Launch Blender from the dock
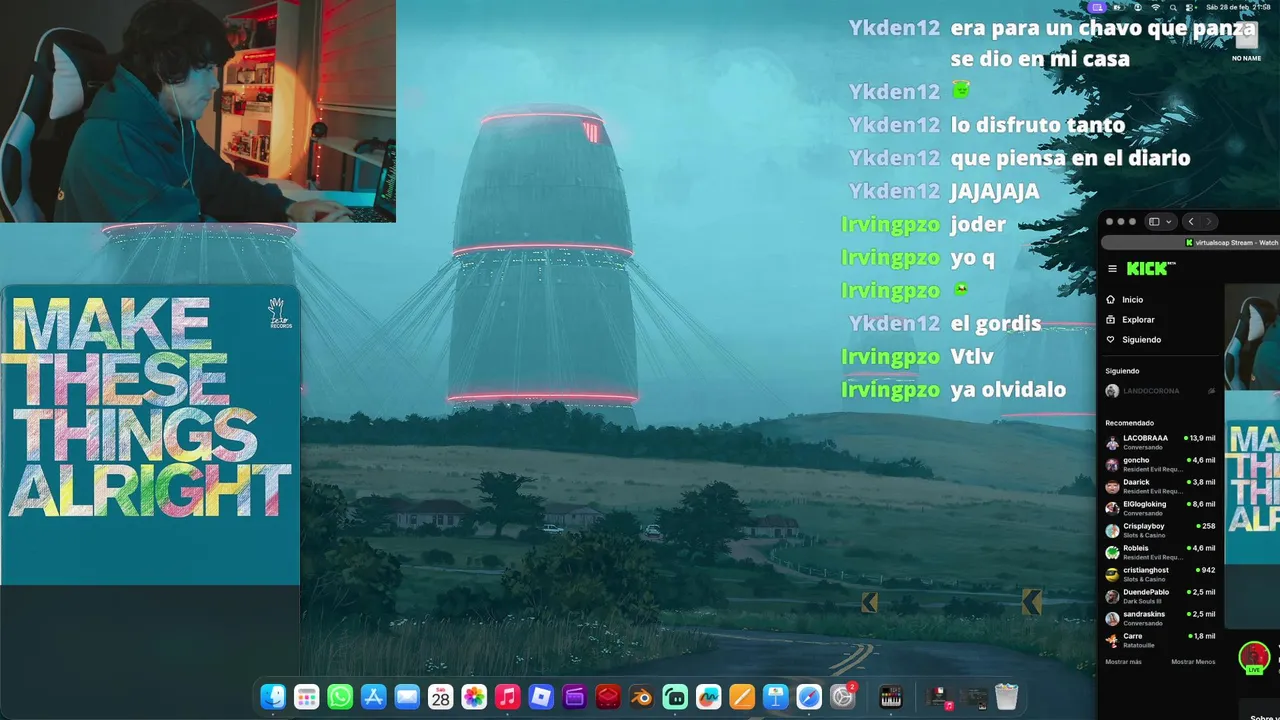The width and height of the screenshot is (1280, 720). point(642,697)
